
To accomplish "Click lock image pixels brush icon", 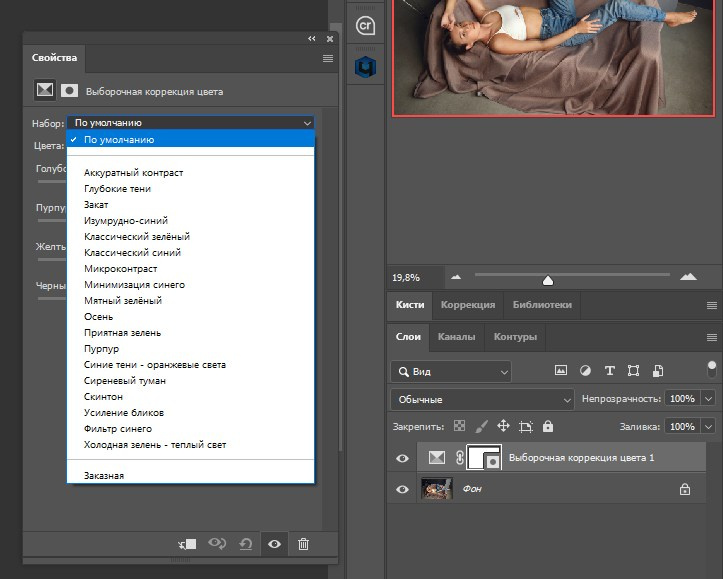I will click(x=481, y=426).
